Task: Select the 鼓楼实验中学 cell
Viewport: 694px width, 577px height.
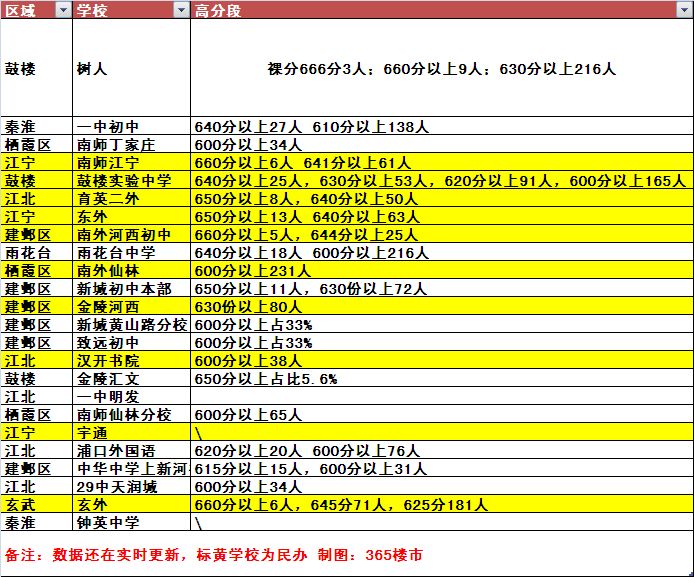Action: pyautogui.click(x=131, y=181)
